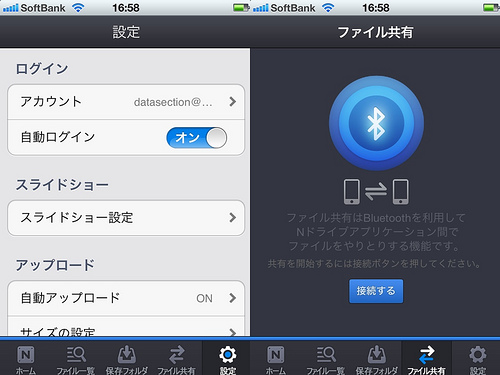
Task: Tap the 自動アップロード label
Action: click(x=70, y=298)
